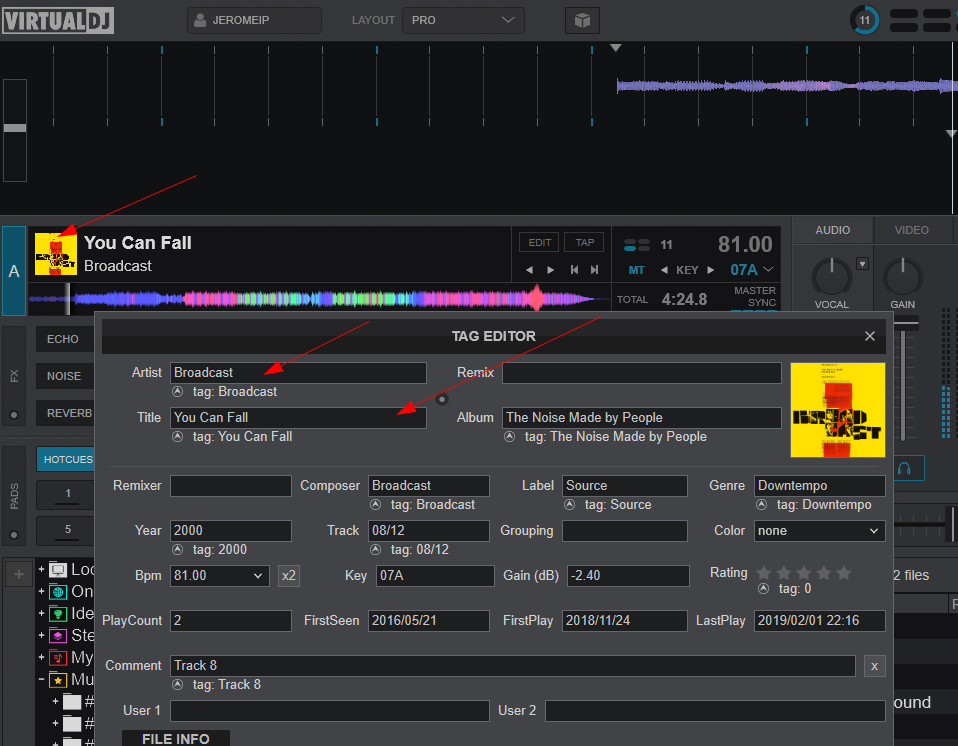
Task: Jump to previous cue point button
Action: [574, 270]
